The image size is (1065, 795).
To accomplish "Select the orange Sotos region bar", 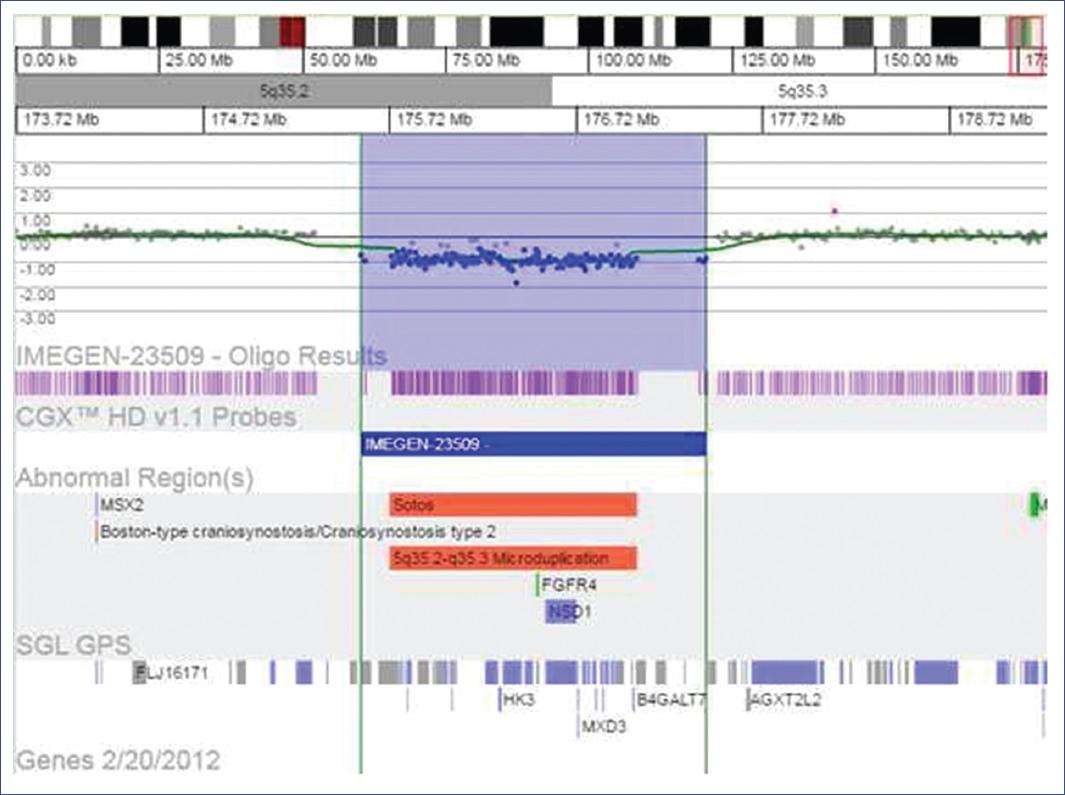I will click(x=512, y=505).
